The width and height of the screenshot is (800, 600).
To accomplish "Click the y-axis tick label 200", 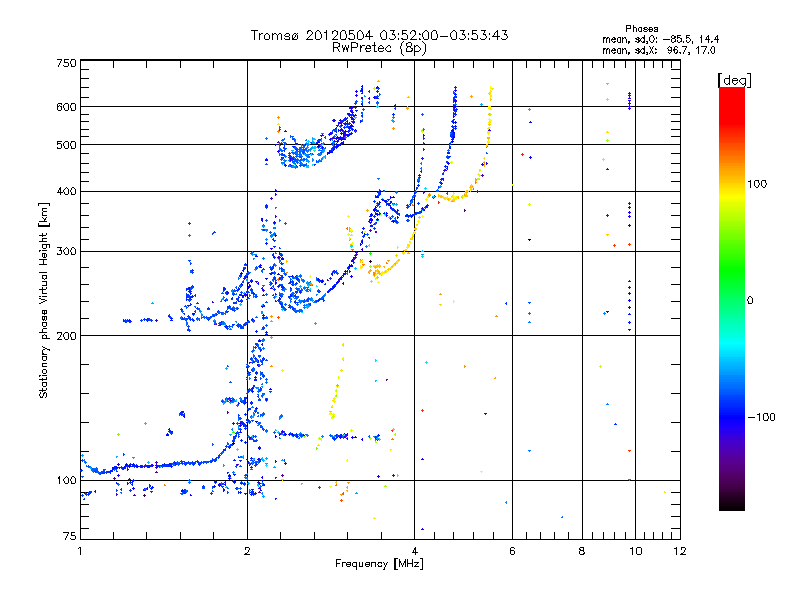I will click(67, 336).
